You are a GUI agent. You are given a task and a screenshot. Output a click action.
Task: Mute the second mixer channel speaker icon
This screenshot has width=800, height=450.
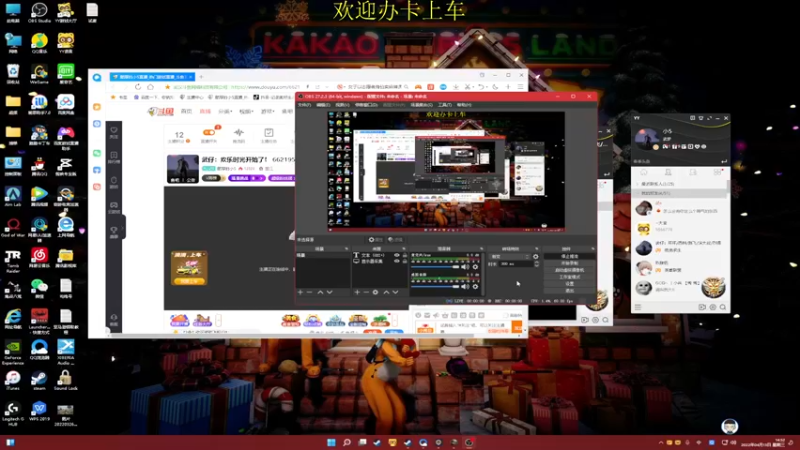[465, 287]
